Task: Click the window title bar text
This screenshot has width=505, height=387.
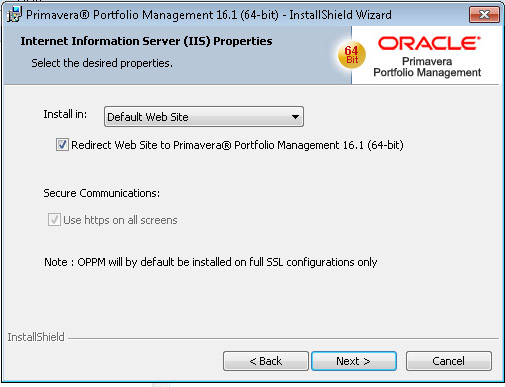Action: coord(209,15)
